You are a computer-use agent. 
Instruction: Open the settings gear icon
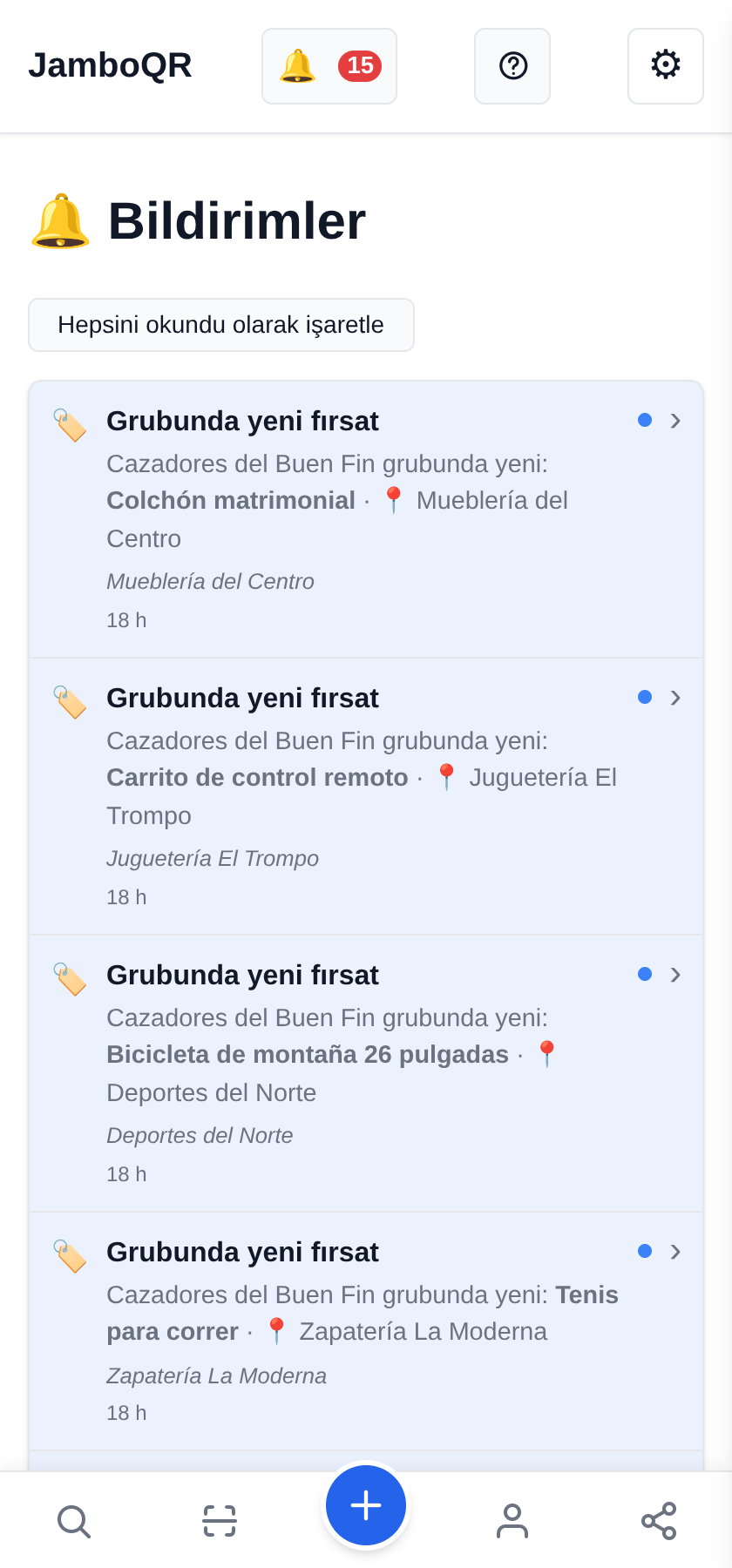click(x=666, y=66)
